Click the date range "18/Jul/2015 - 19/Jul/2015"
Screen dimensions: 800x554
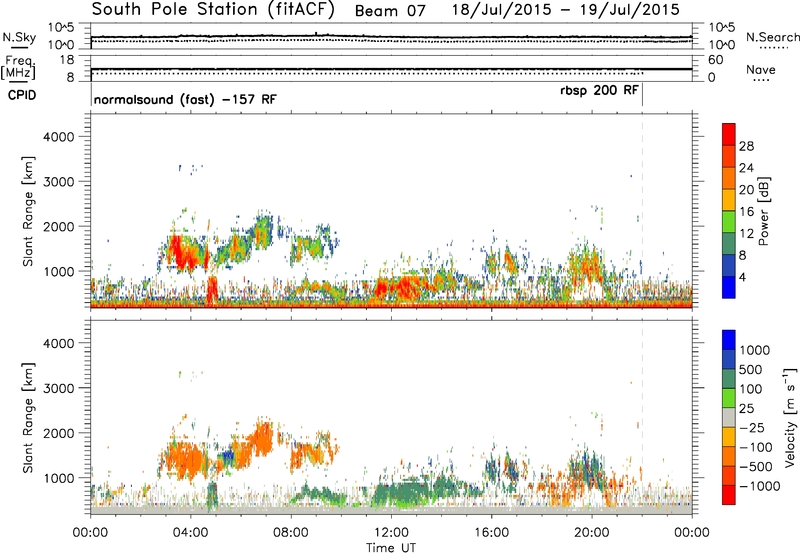[566, 10]
